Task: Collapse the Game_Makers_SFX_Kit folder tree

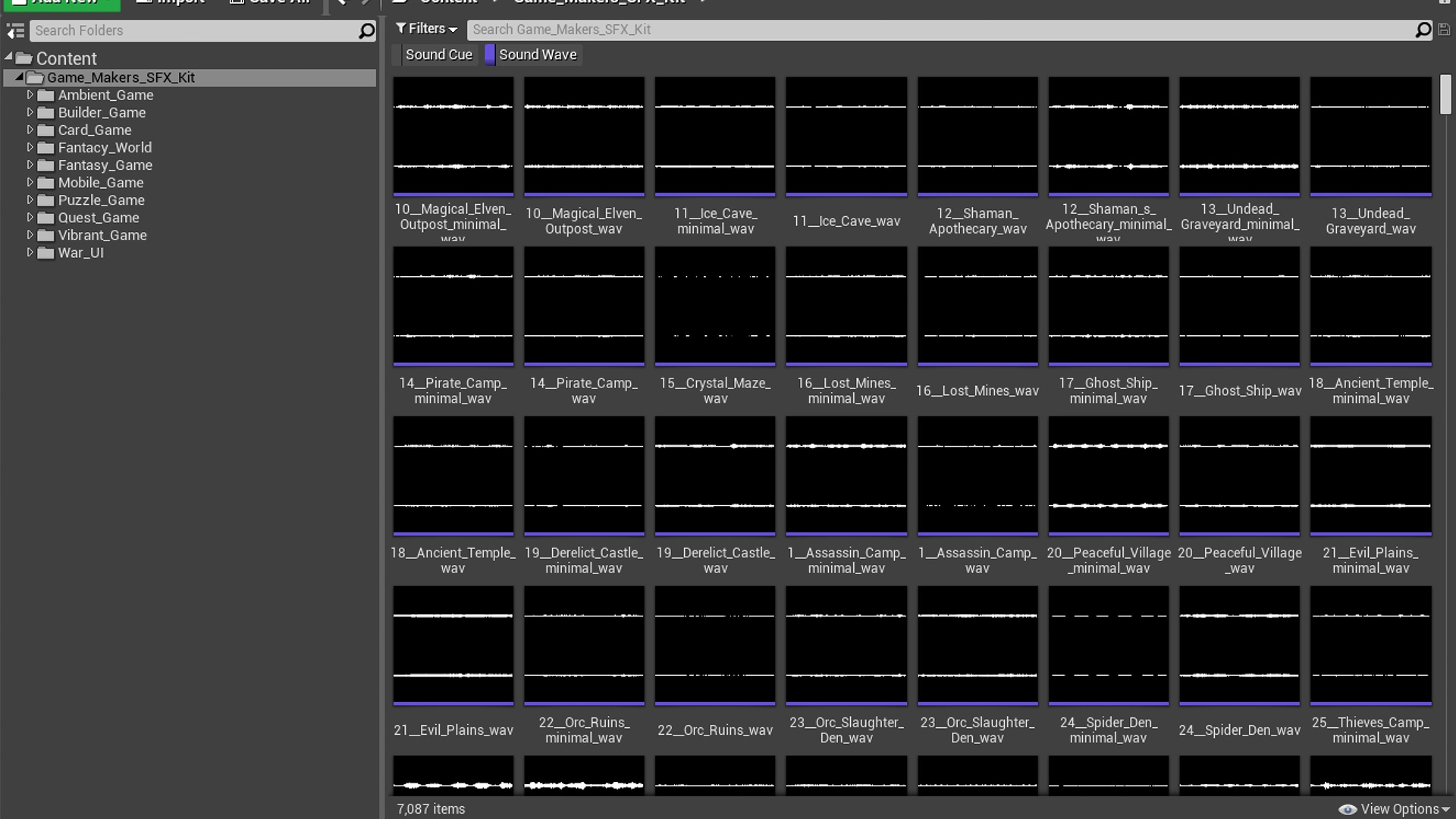Action: tap(20, 77)
